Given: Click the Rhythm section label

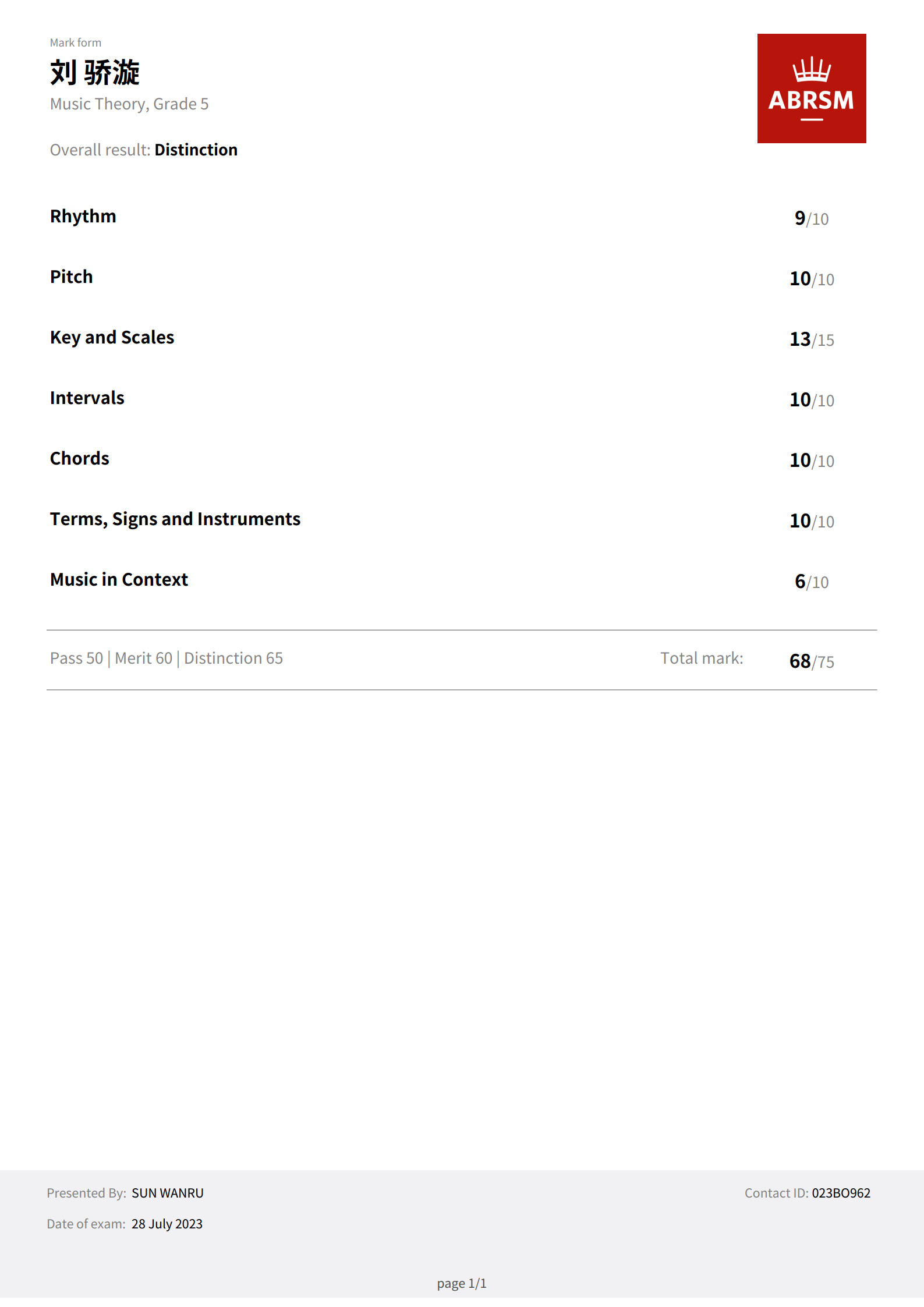Looking at the screenshot, I should (x=83, y=216).
